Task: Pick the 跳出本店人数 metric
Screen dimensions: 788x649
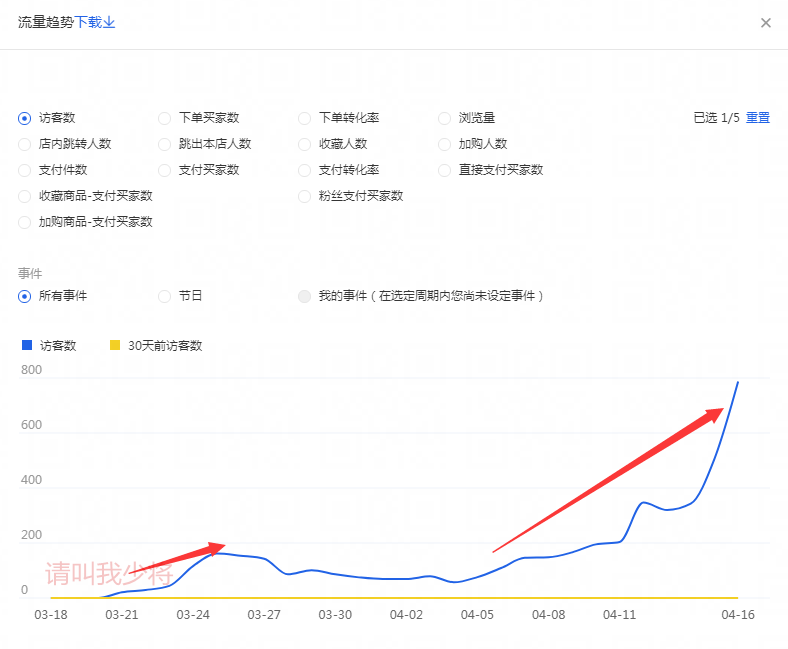Action: [165, 144]
